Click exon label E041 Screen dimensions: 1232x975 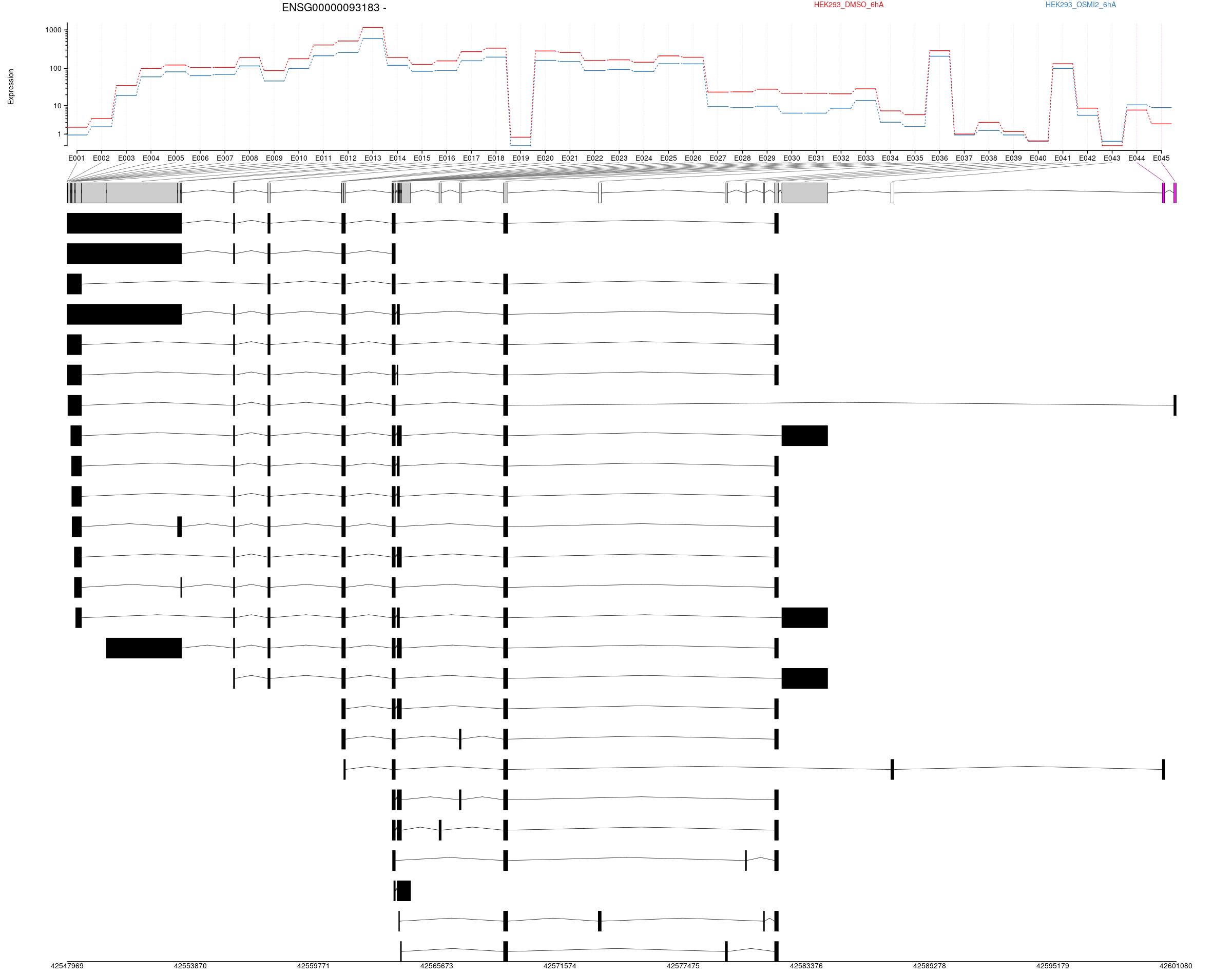tap(1063, 158)
